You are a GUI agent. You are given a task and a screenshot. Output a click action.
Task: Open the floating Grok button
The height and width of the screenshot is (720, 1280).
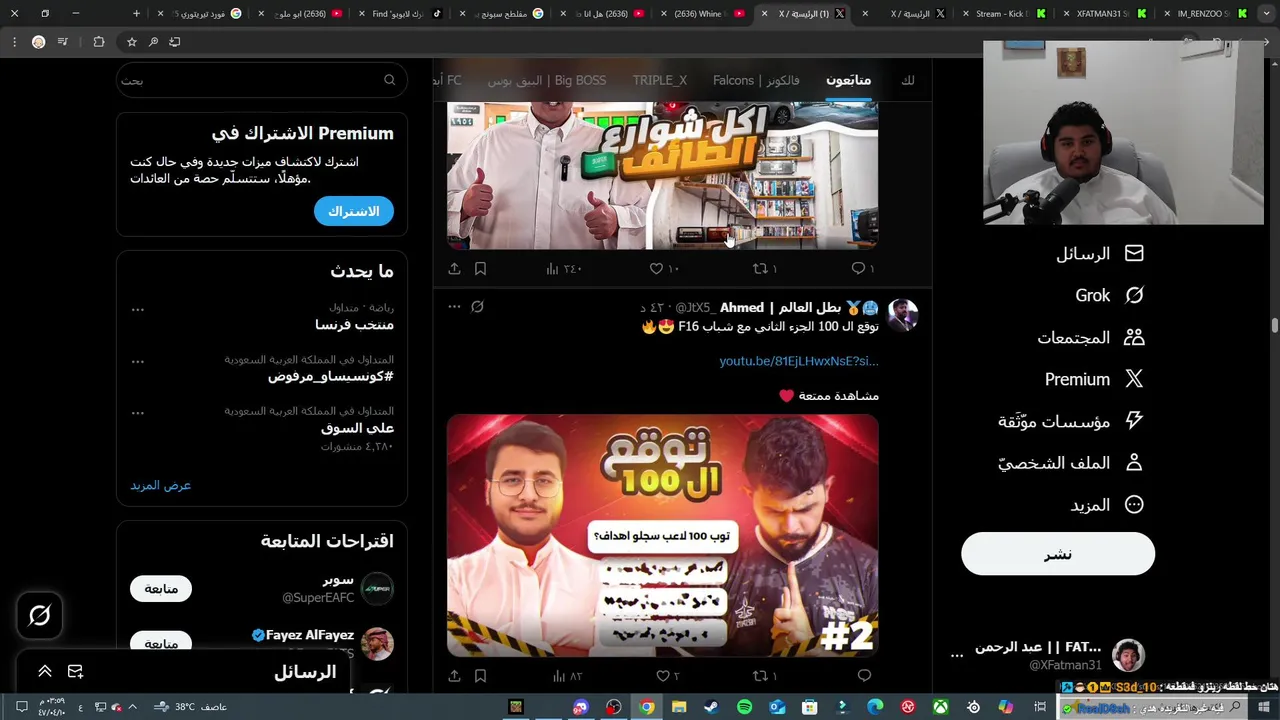pos(40,616)
